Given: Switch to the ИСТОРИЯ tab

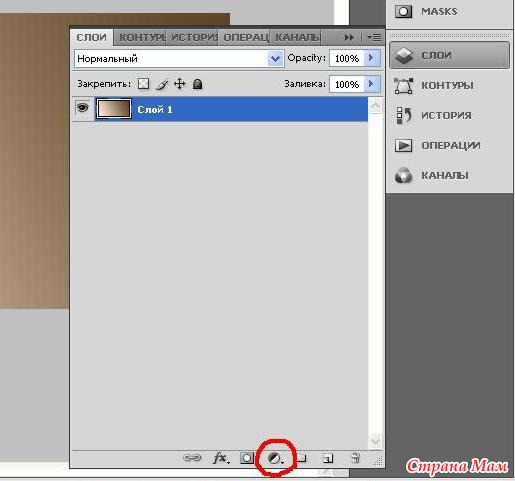Looking at the screenshot, I should (193, 37).
